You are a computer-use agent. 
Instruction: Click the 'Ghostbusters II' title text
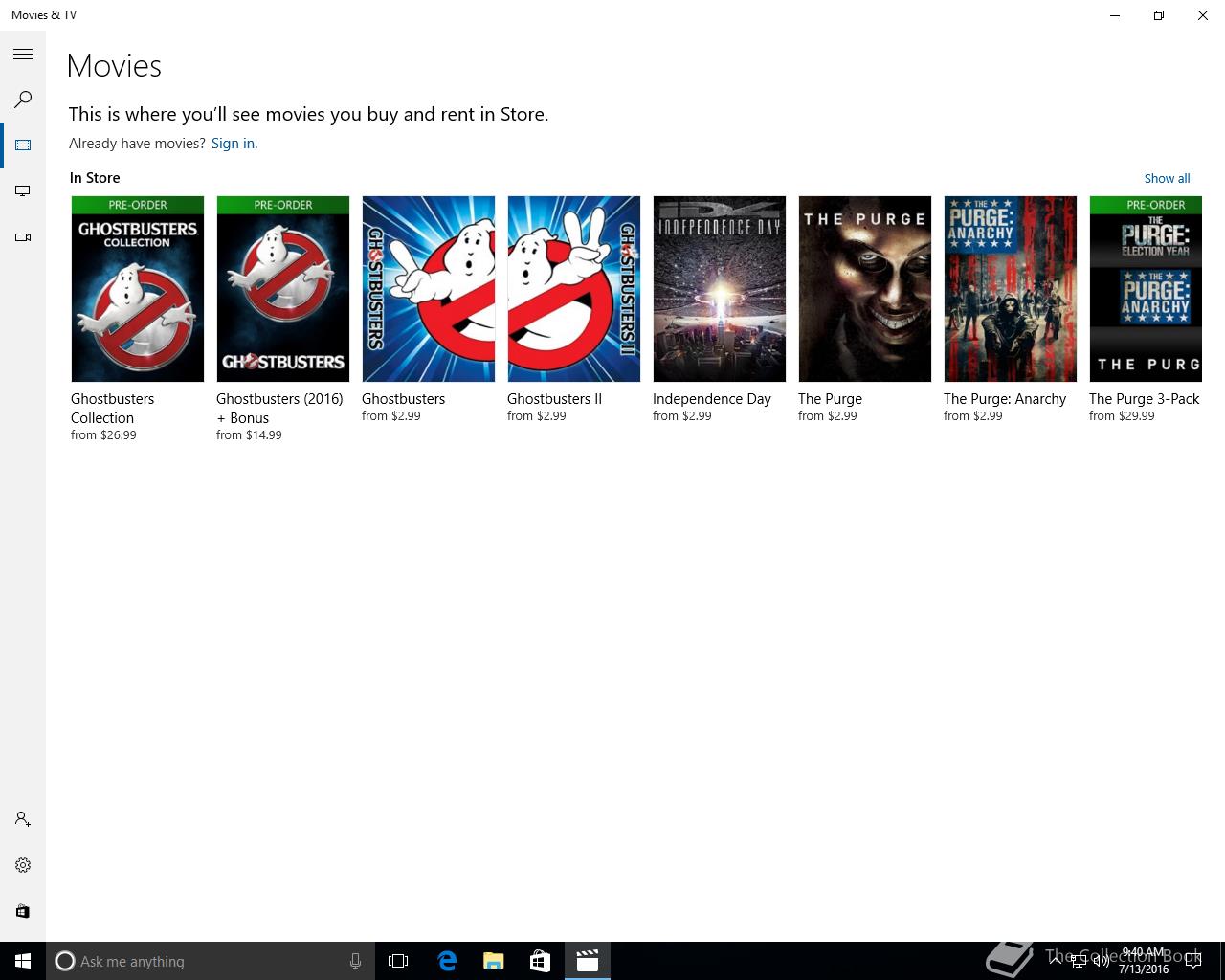coord(554,399)
